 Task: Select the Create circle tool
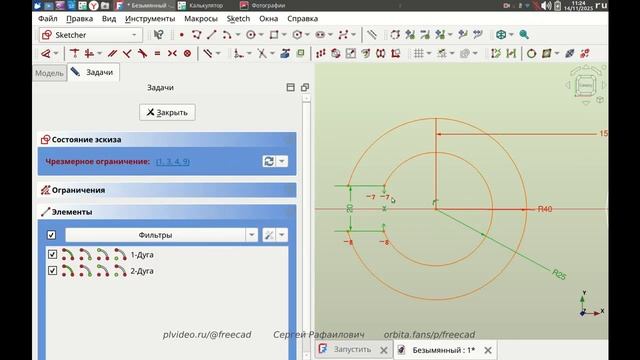tap(251, 35)
